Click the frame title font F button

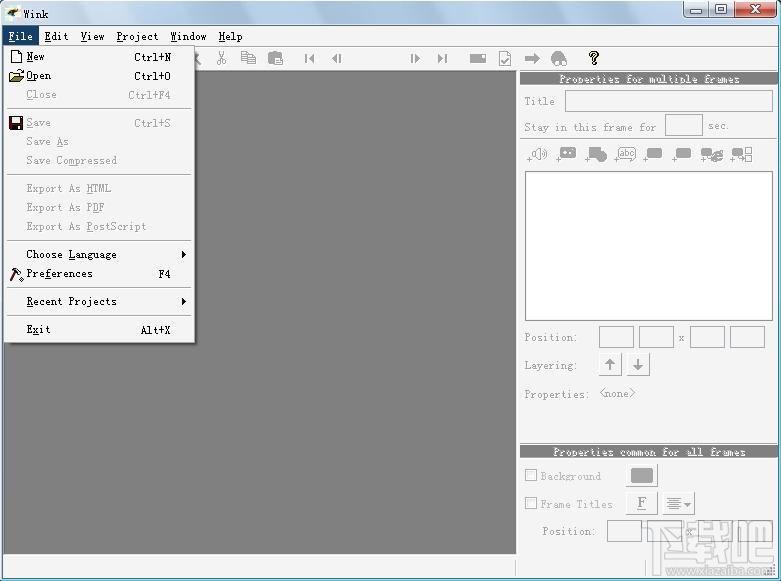[642, 503]
